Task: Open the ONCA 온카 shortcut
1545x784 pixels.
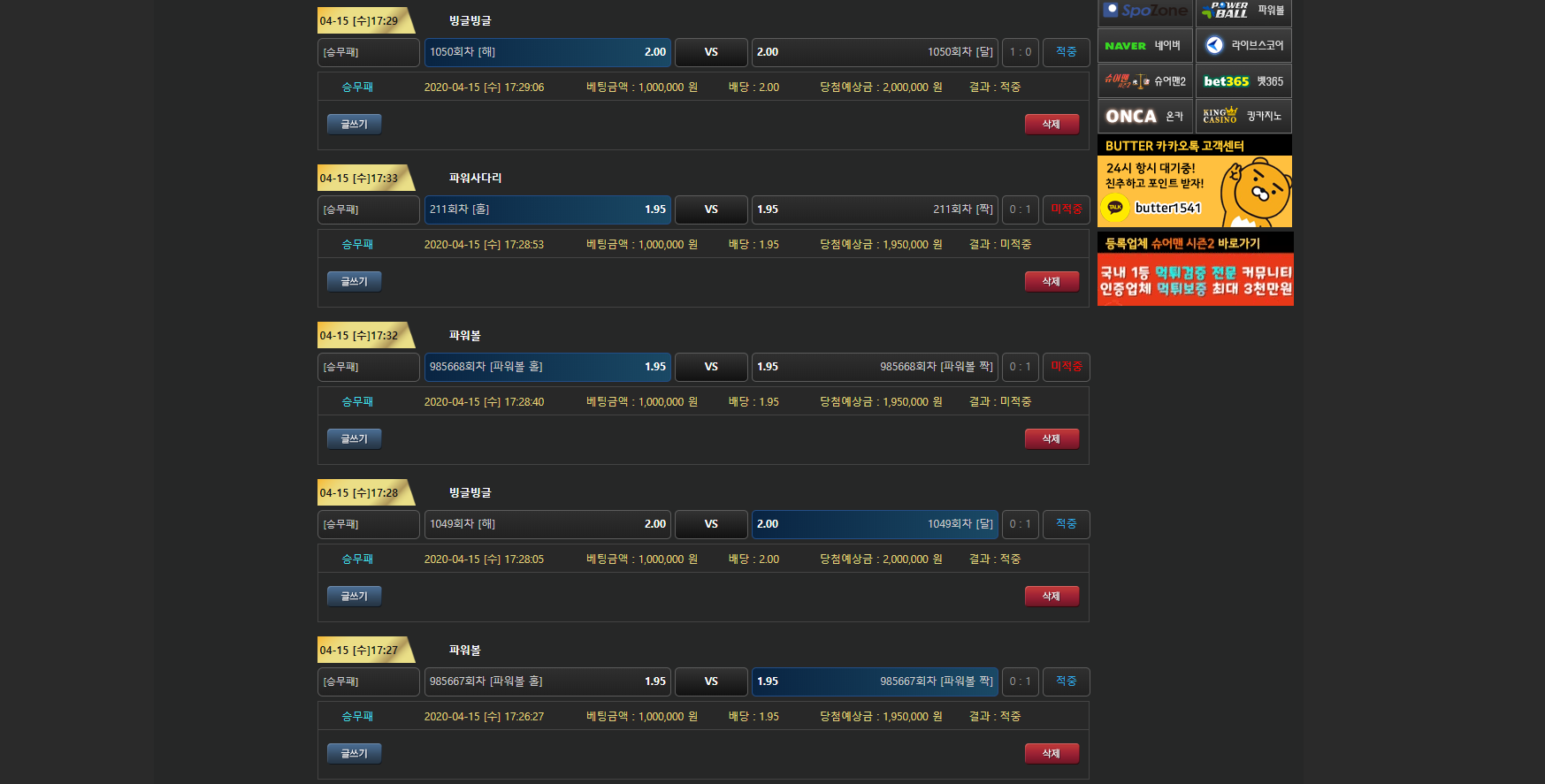Action: [1145, 116]
